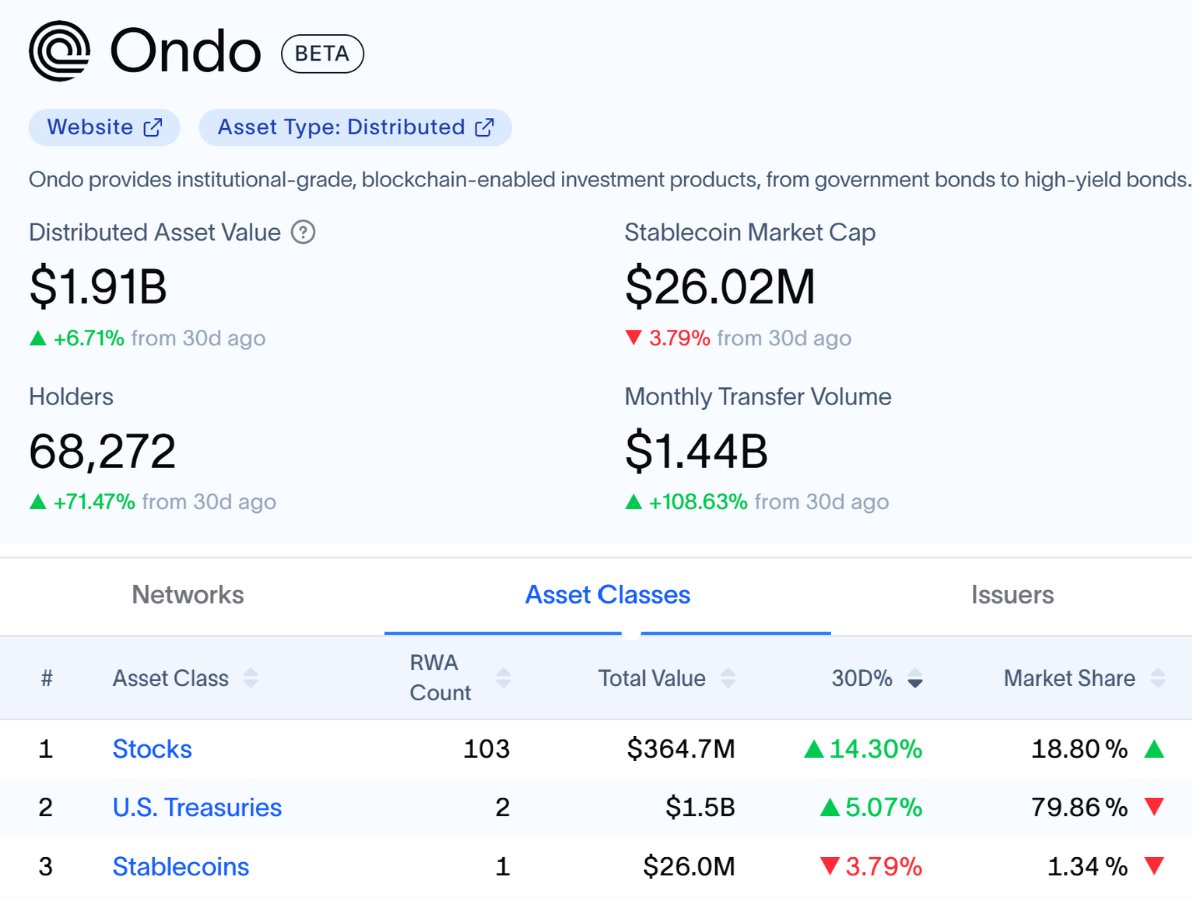Open the Website link button
Image resolution: width=1192 pixels, height=900 pixels.
pos(104,127)
